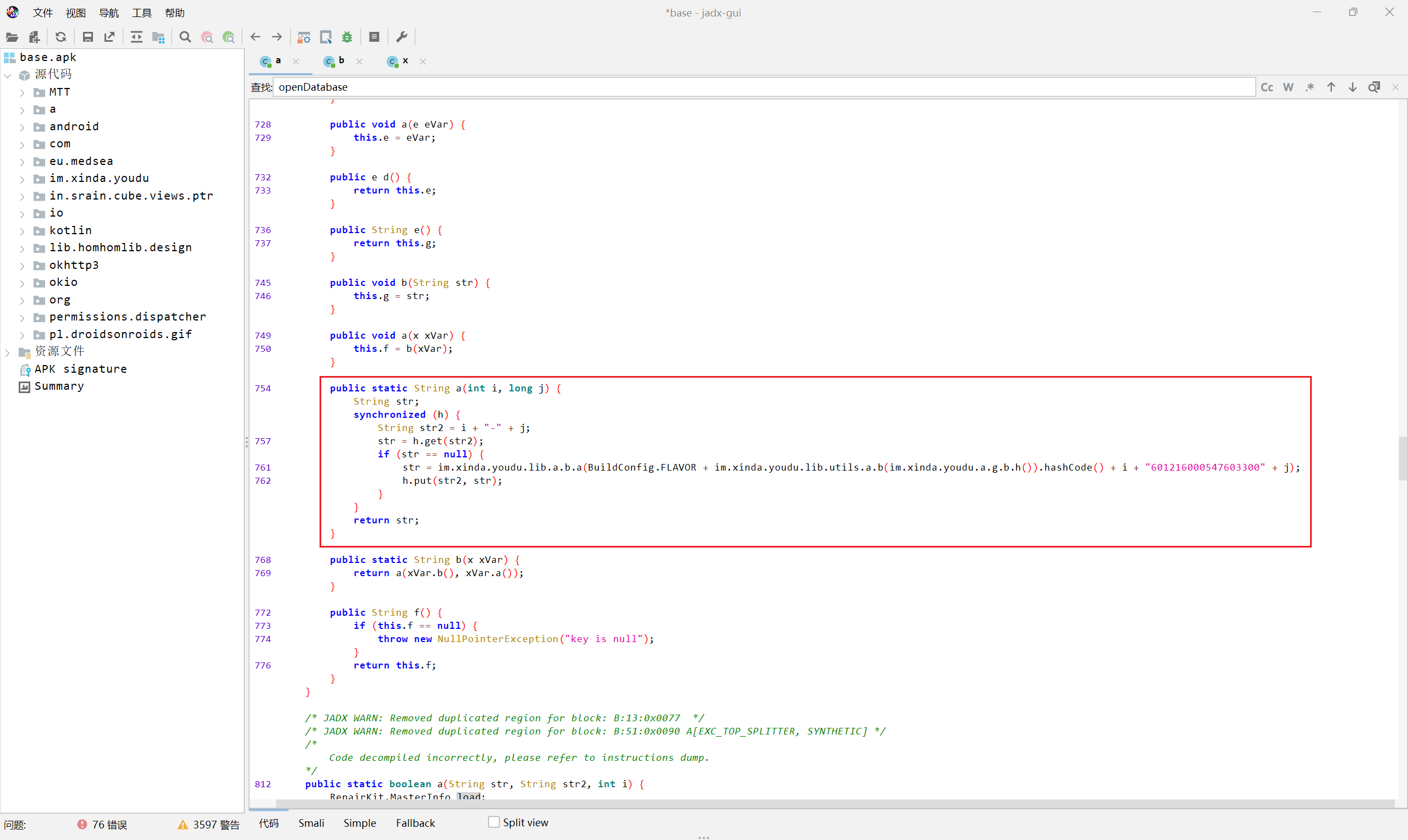Open file via folder toolbar icon

[x=12, y=37]
